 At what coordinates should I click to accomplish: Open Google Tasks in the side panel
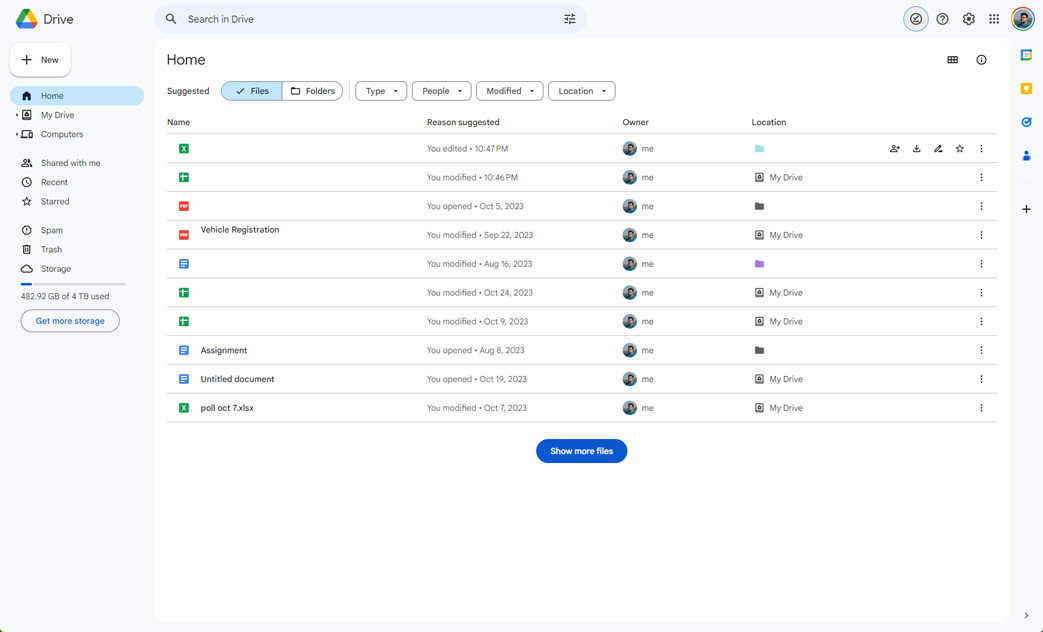pyautogui.click(x=1026, y=122)
